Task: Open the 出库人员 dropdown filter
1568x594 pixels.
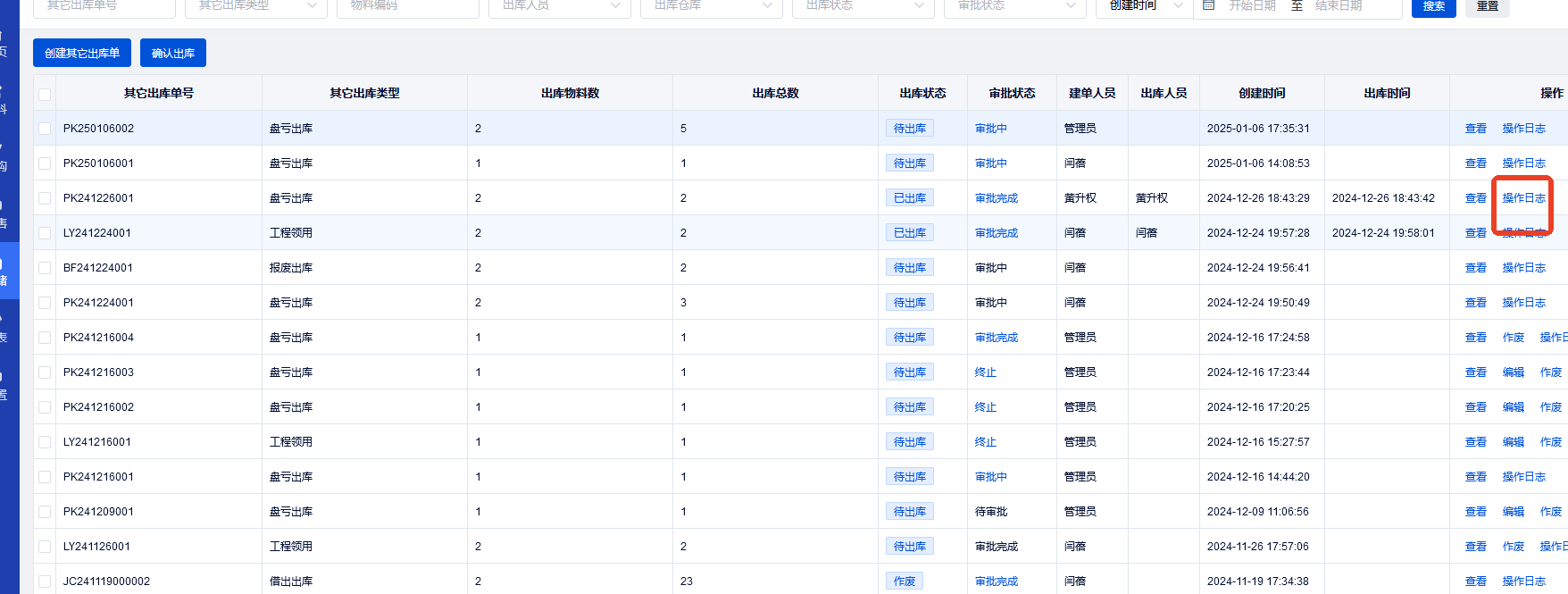Action: coord(559,5)
